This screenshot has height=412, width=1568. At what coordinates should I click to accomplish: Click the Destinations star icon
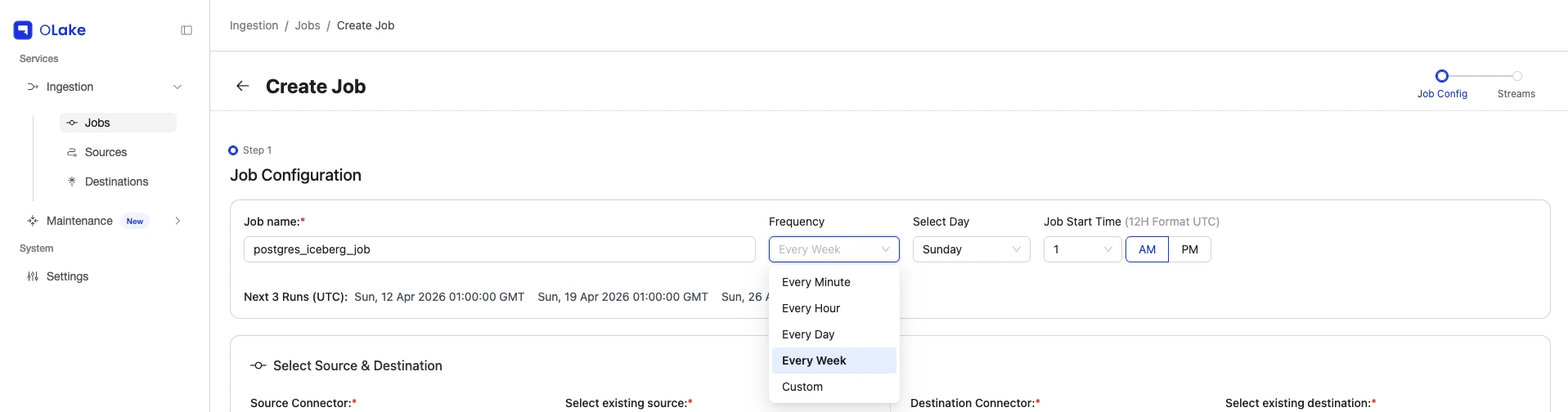click(x=72, y=181)
